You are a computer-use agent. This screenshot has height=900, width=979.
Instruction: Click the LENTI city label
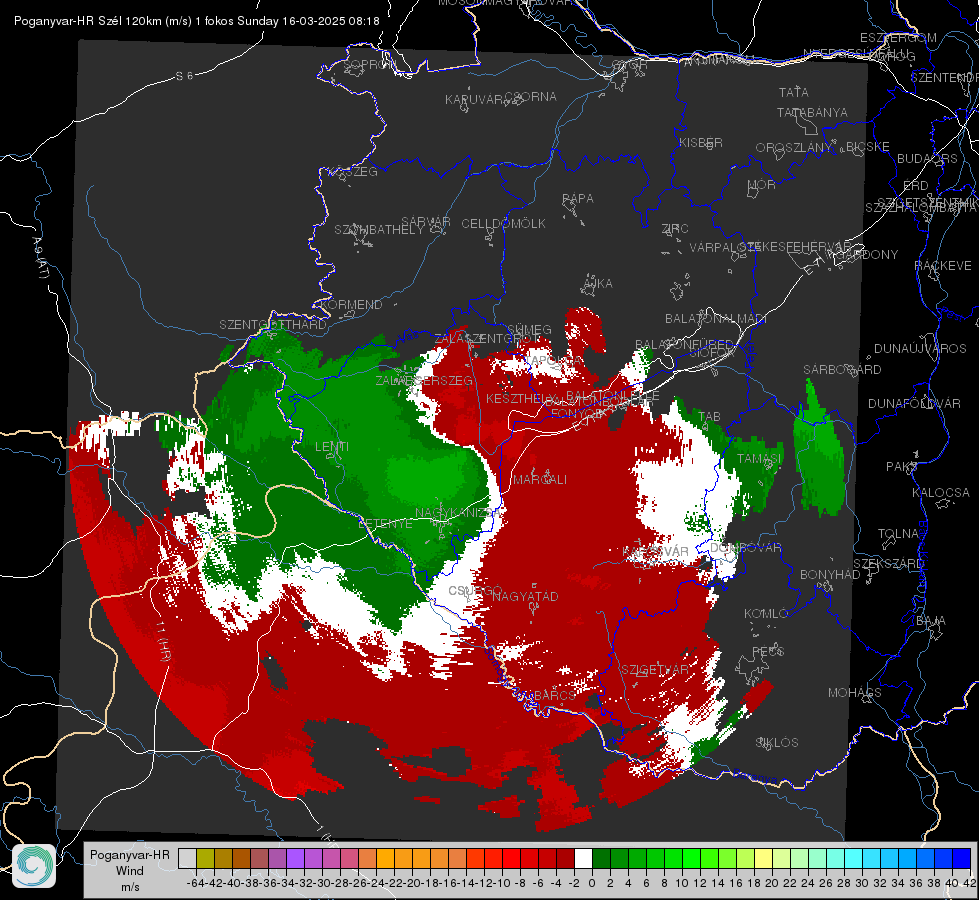332,447
